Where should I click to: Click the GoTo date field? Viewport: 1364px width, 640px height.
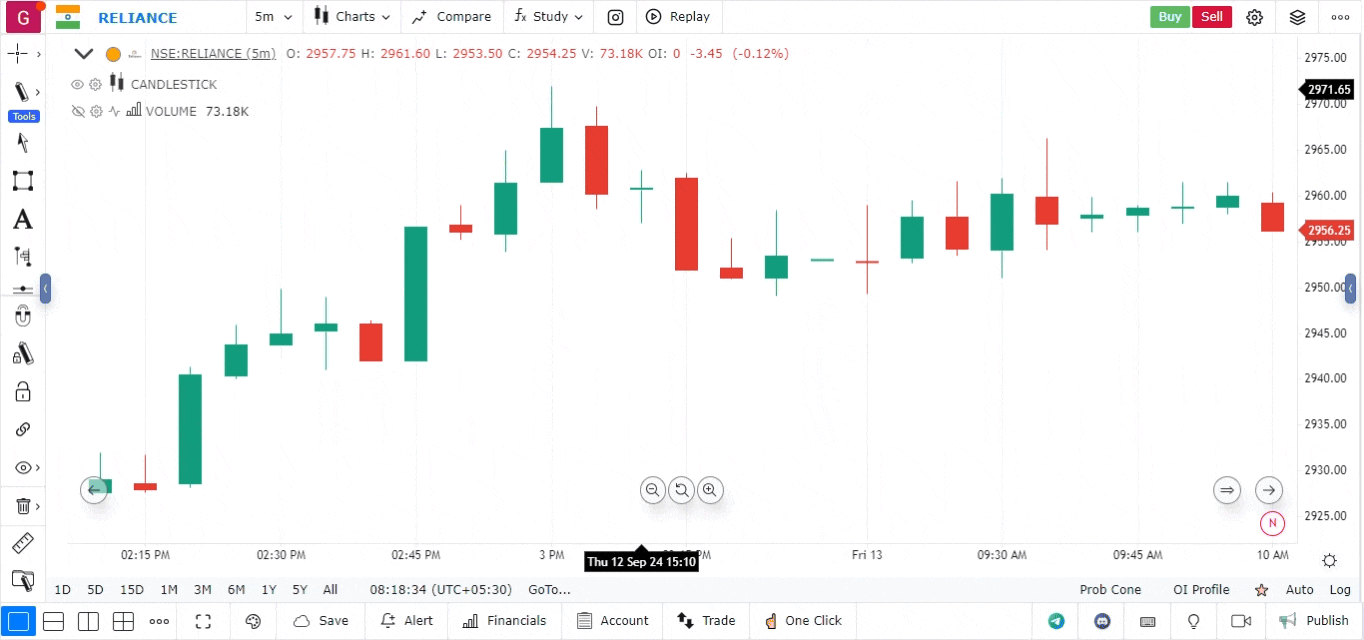(549, 590)
